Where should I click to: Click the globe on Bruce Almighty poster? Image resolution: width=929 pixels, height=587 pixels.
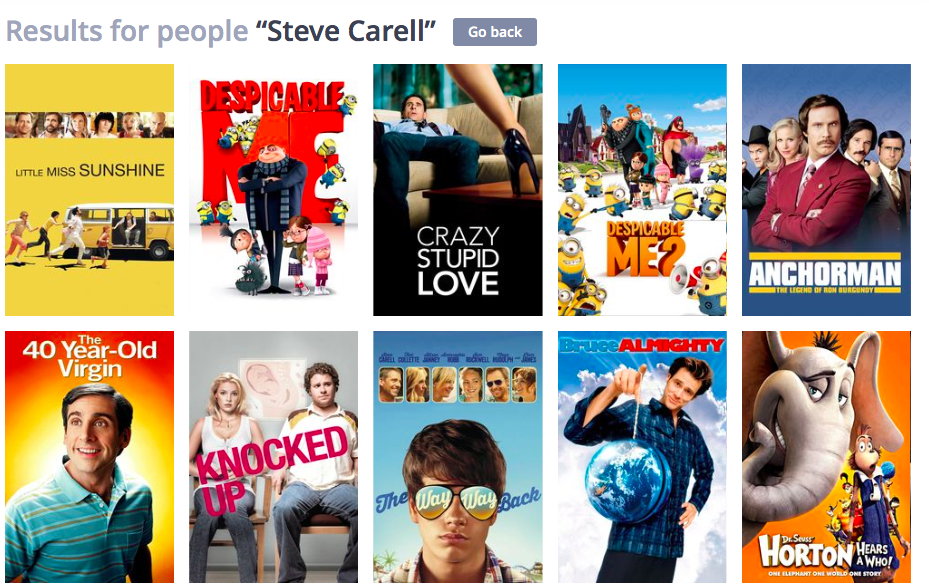[627, 481]
